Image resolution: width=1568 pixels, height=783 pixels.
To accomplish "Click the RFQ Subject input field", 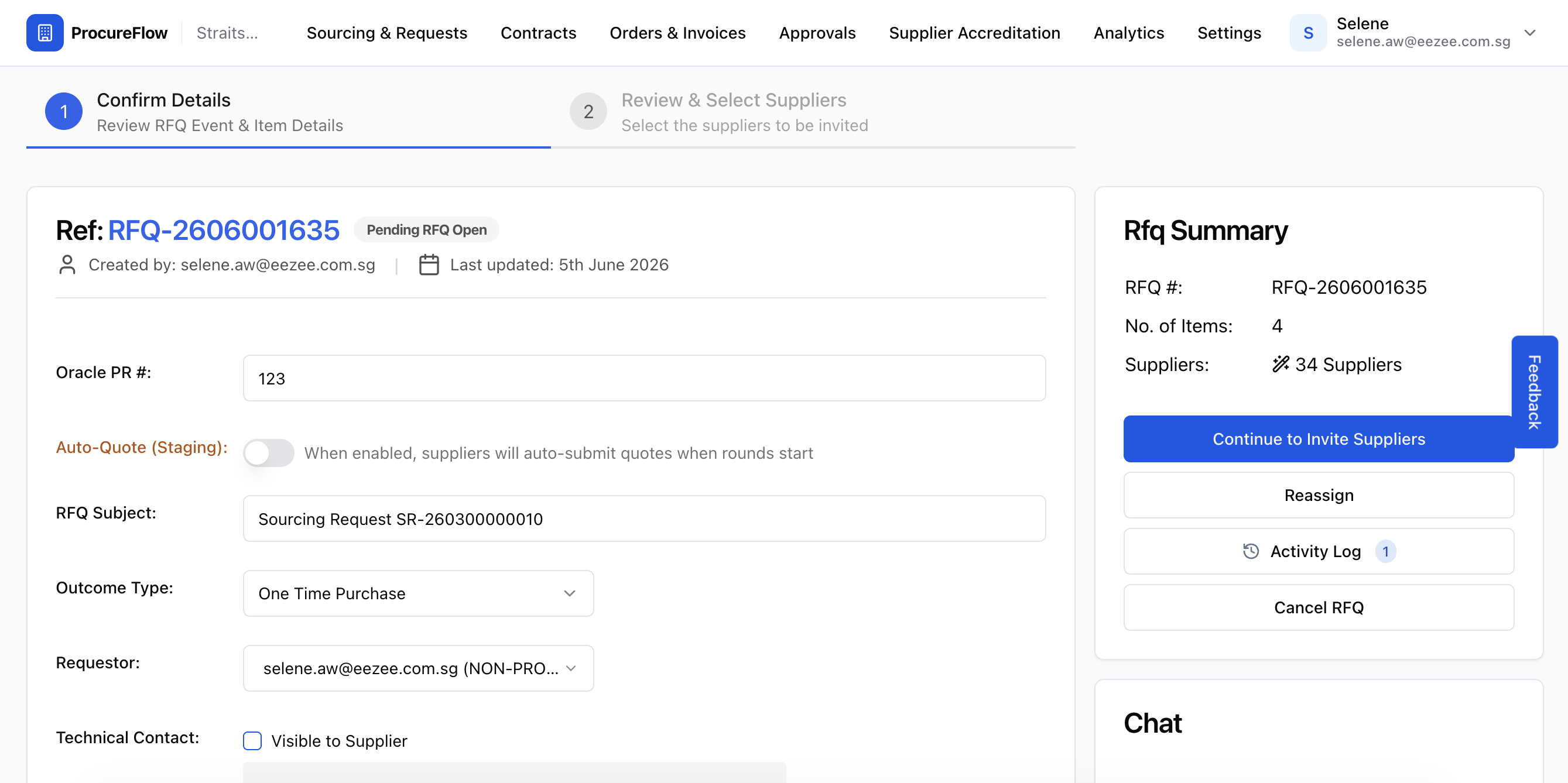I will point(644,518).
